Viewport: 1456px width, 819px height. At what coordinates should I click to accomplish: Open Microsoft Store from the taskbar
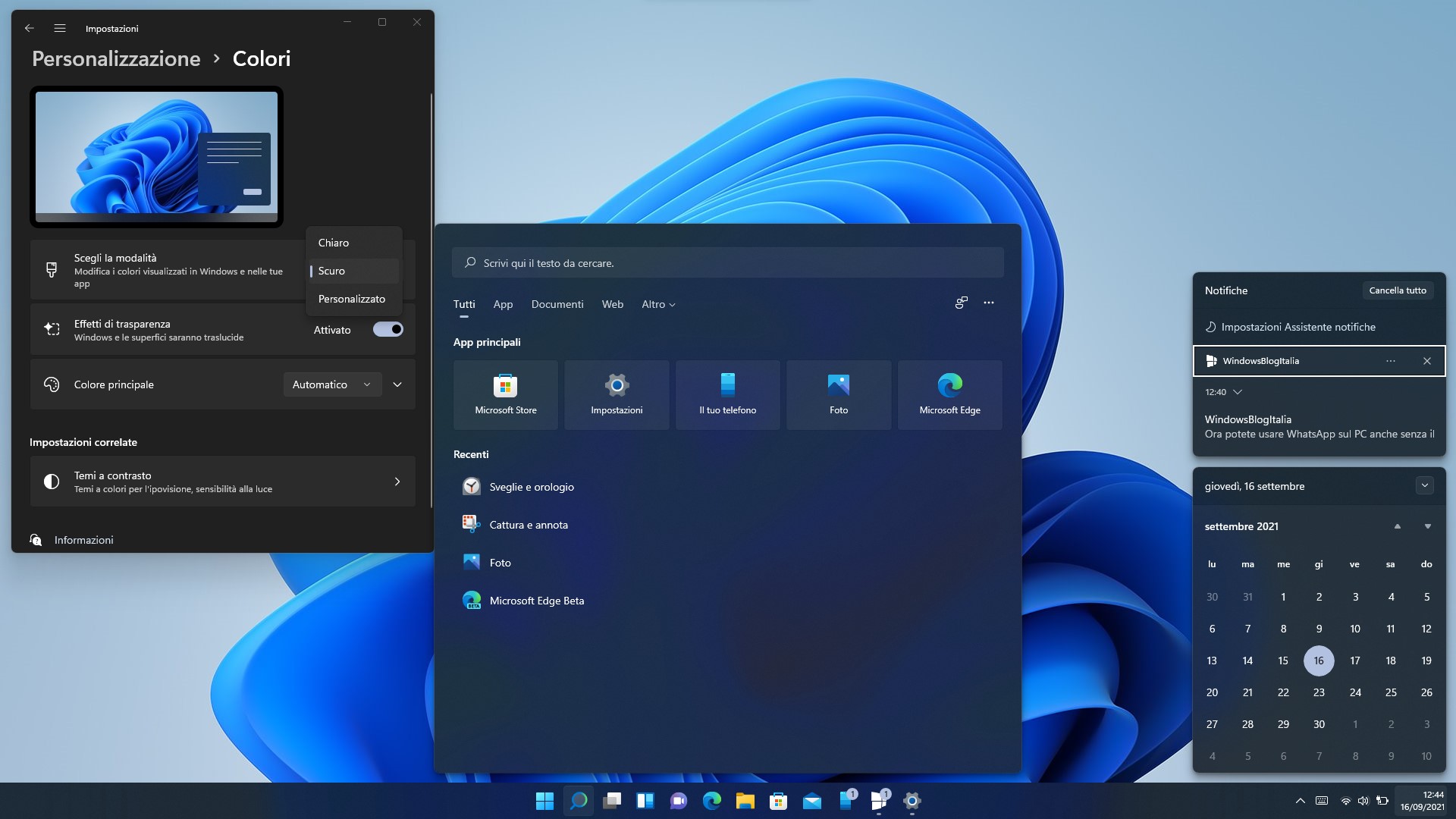[x=779, y=801]
